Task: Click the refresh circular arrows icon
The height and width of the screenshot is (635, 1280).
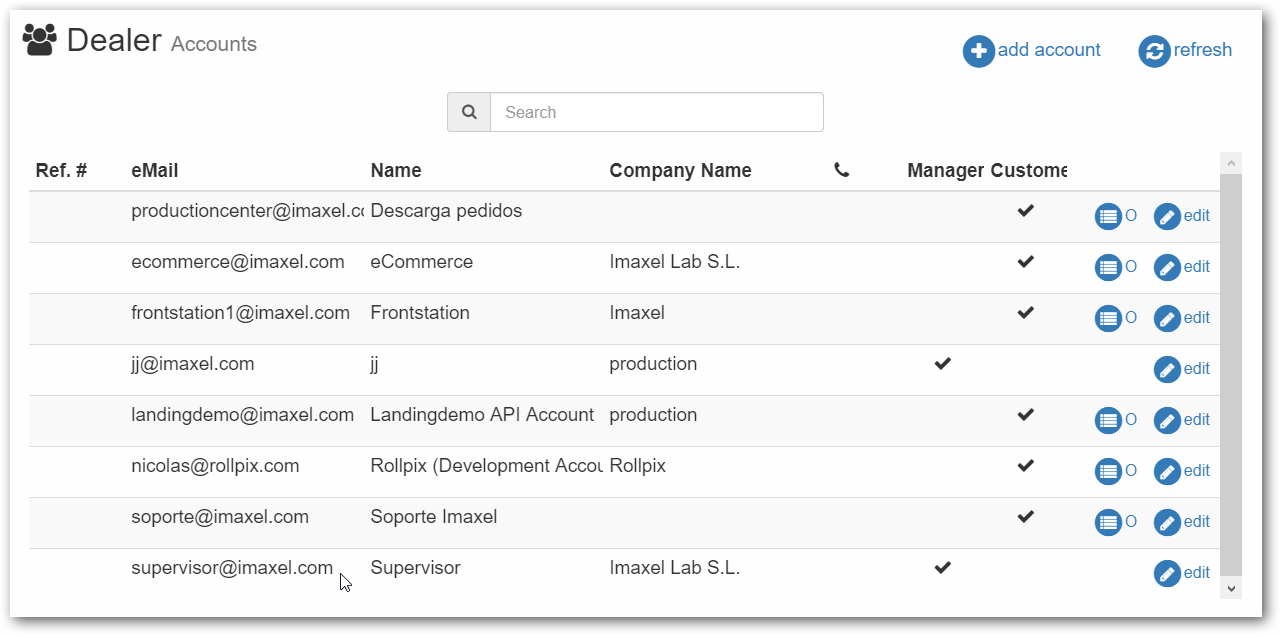Action: [x=1154, y=51]
